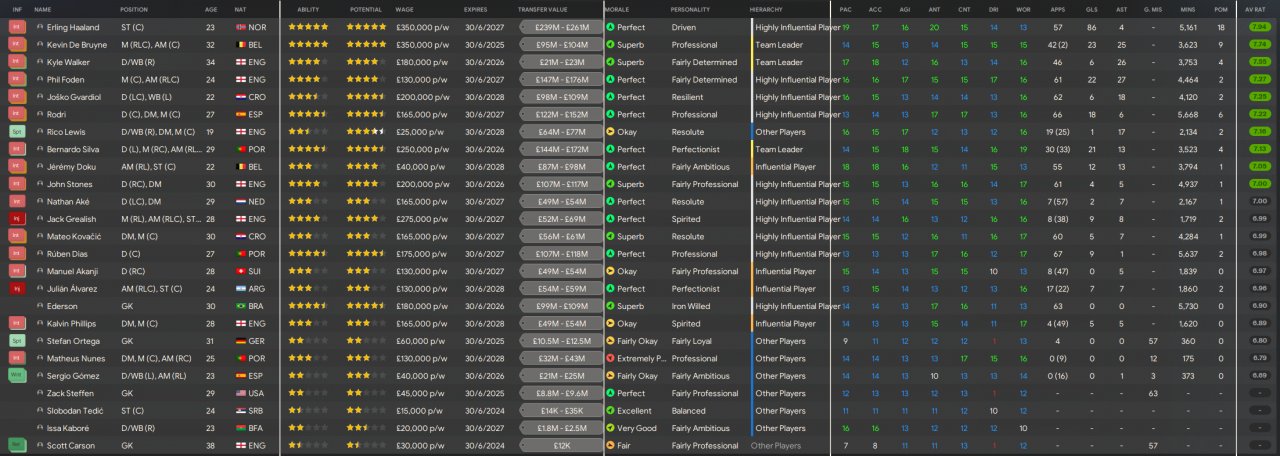The height and width of the screenshot is (456, 1280).
Task: Click the £12K transfer value for Scott Carson
Action: pyautogui.click(x=561, y=446)
